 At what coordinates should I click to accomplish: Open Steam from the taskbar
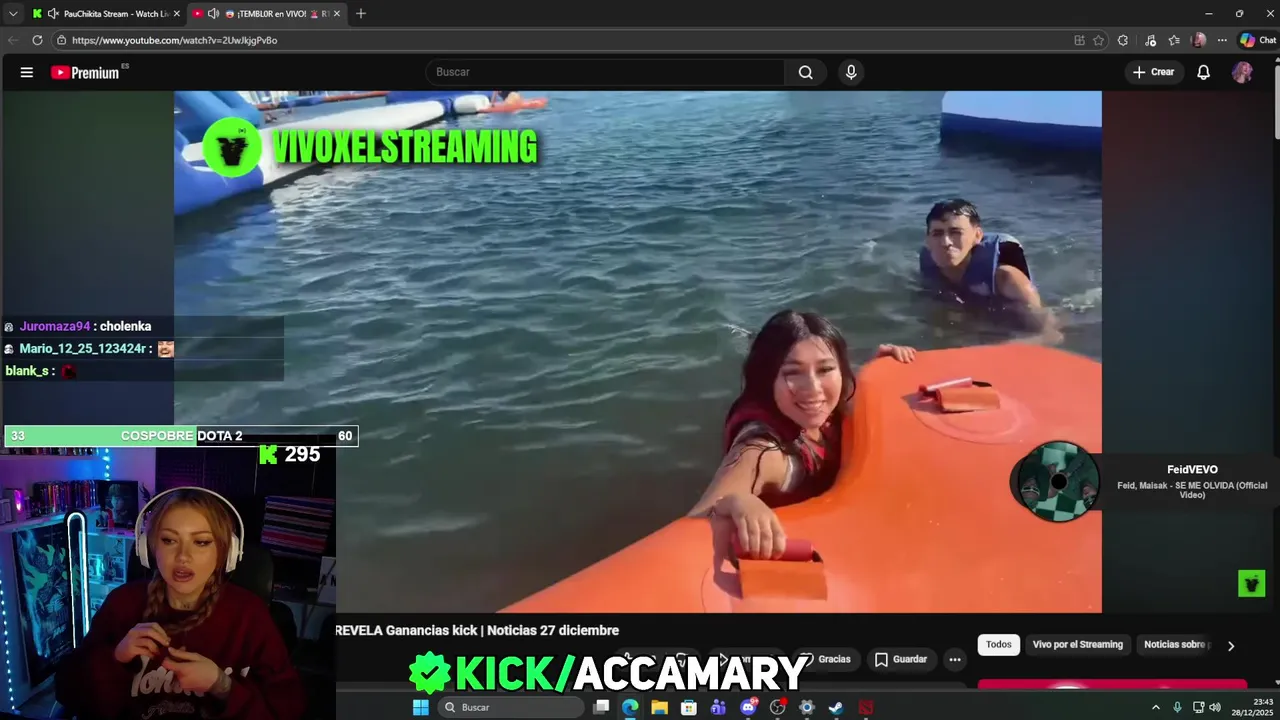pyautogui.click(x=836, y=707)
